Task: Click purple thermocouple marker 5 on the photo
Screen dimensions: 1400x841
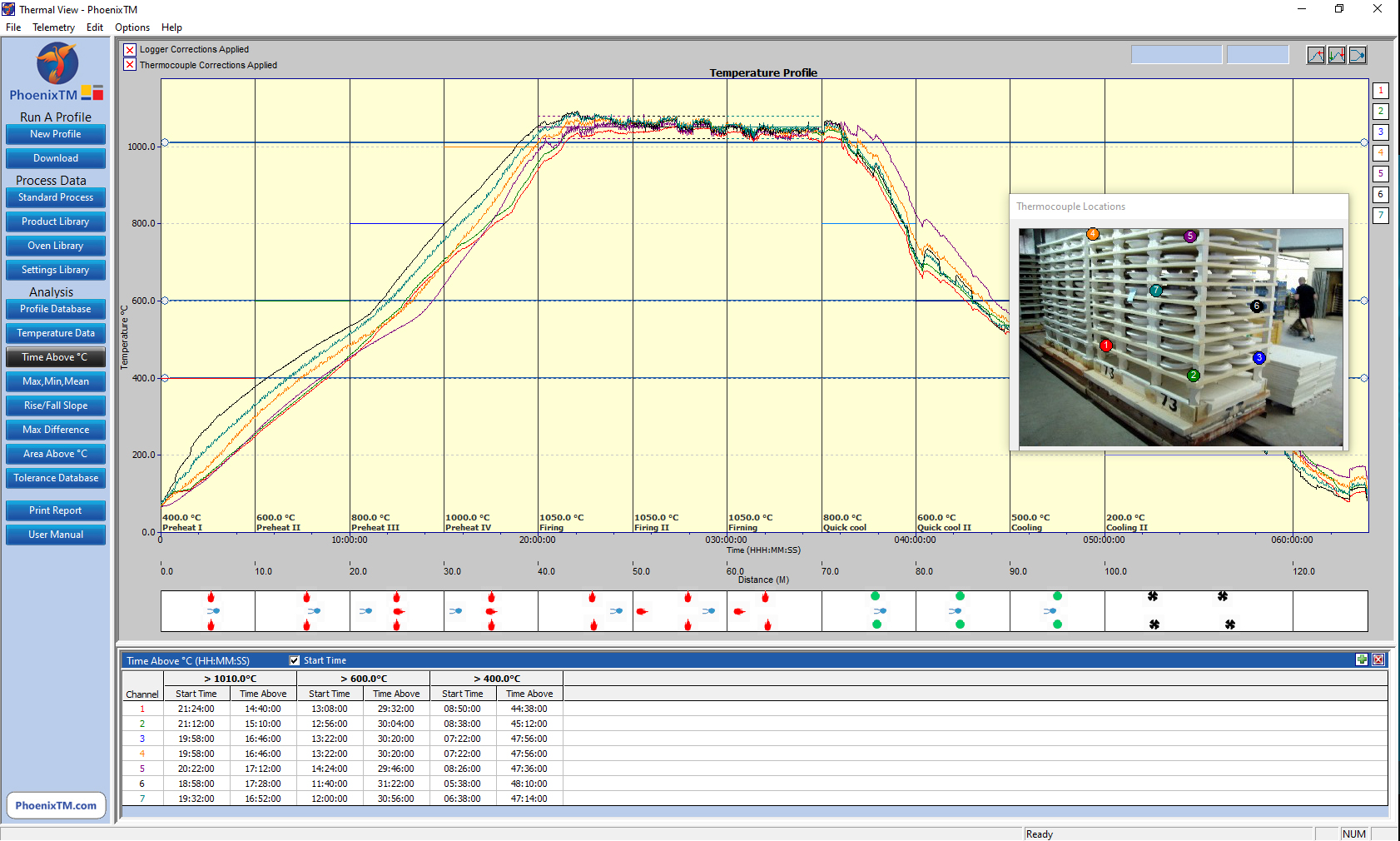Action: [x=1190, y=236]
